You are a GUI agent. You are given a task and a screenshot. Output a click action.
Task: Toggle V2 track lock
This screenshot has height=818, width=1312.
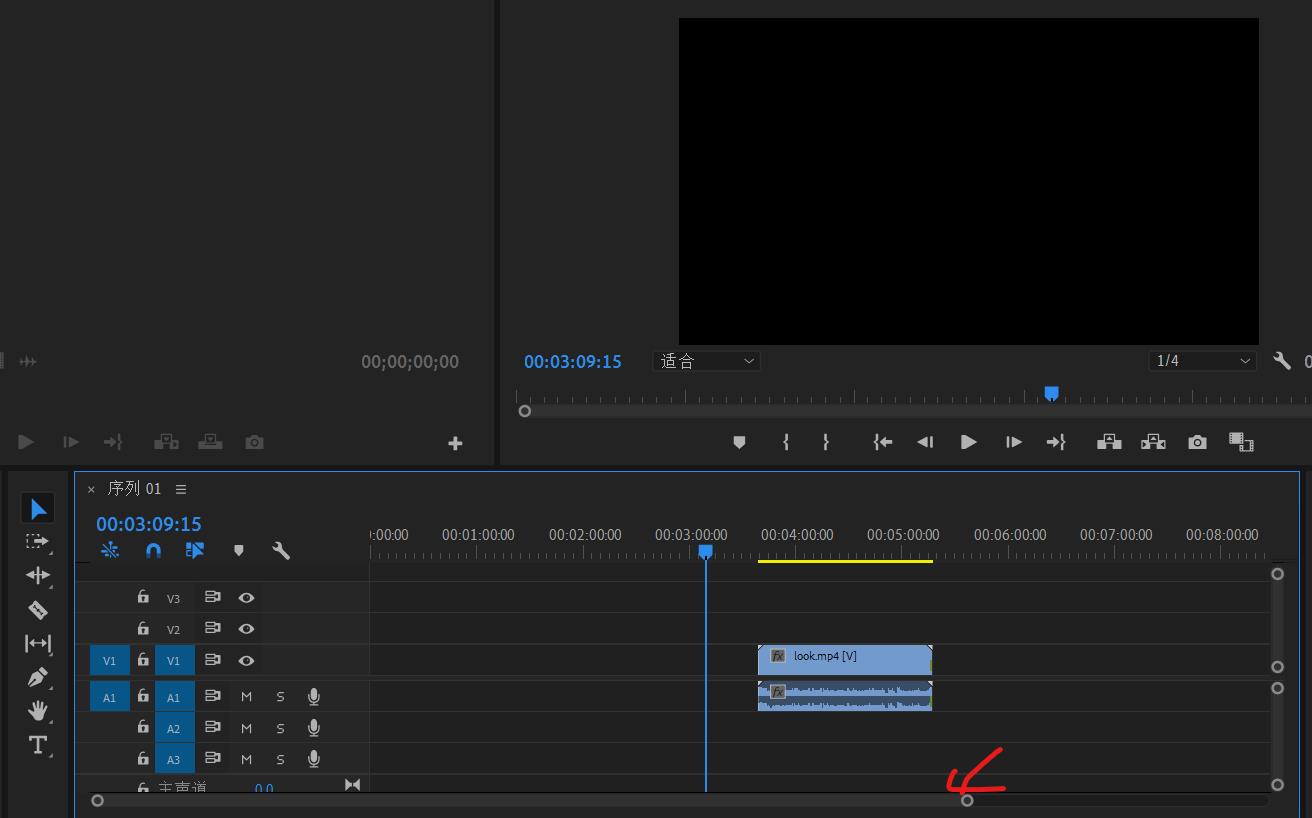coord(143,629)
